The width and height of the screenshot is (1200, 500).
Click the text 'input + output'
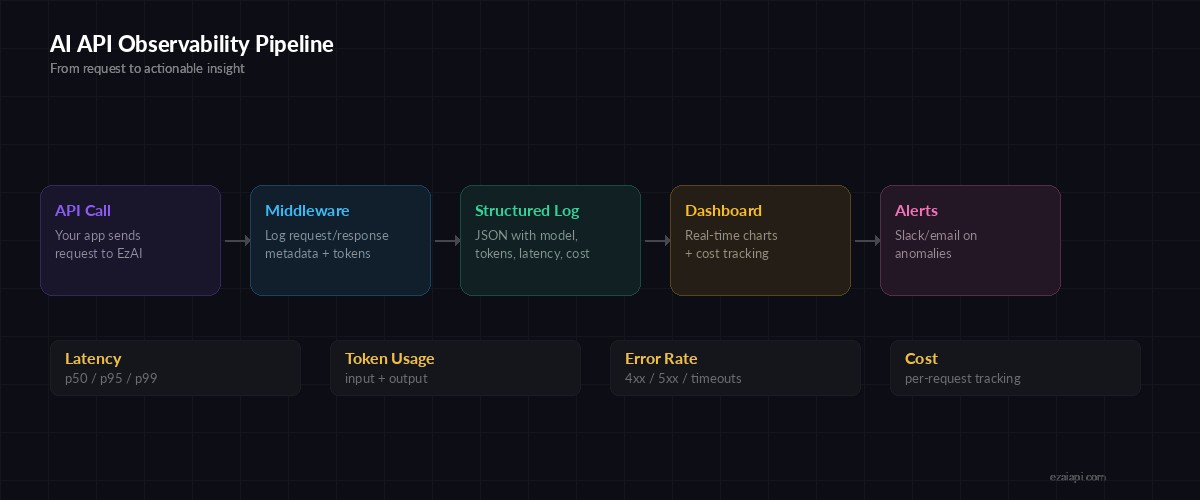click(386, 379)
